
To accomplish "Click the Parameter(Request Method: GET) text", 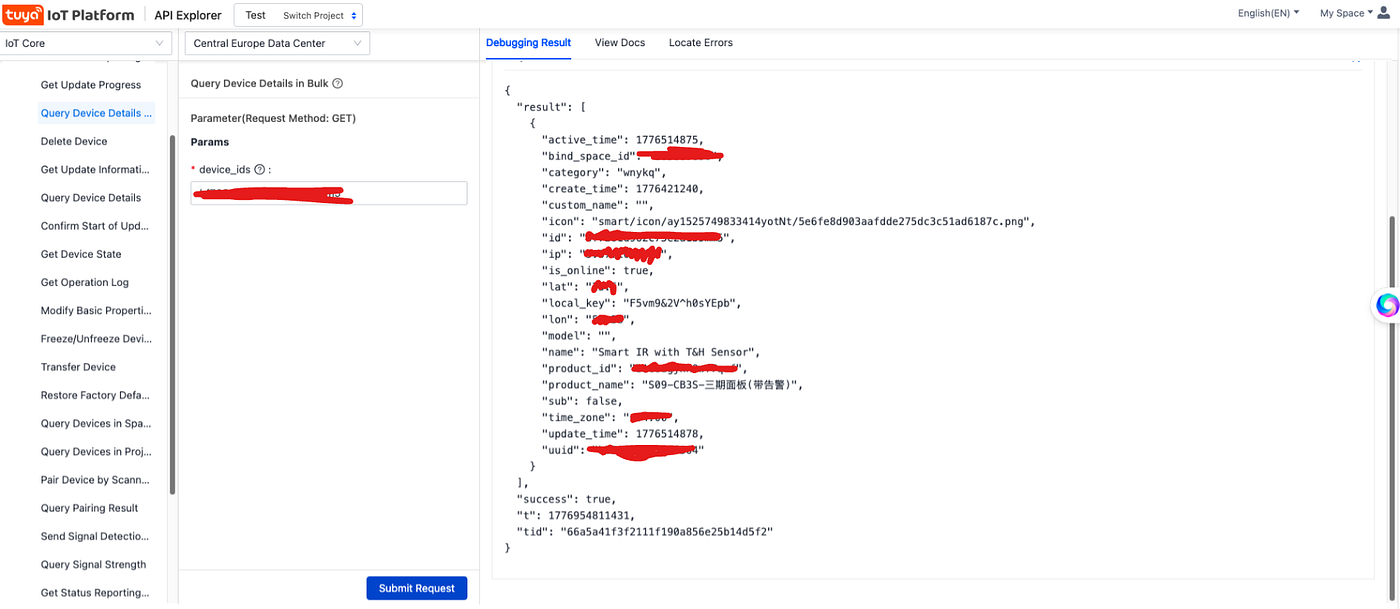I will coord(273,118).
